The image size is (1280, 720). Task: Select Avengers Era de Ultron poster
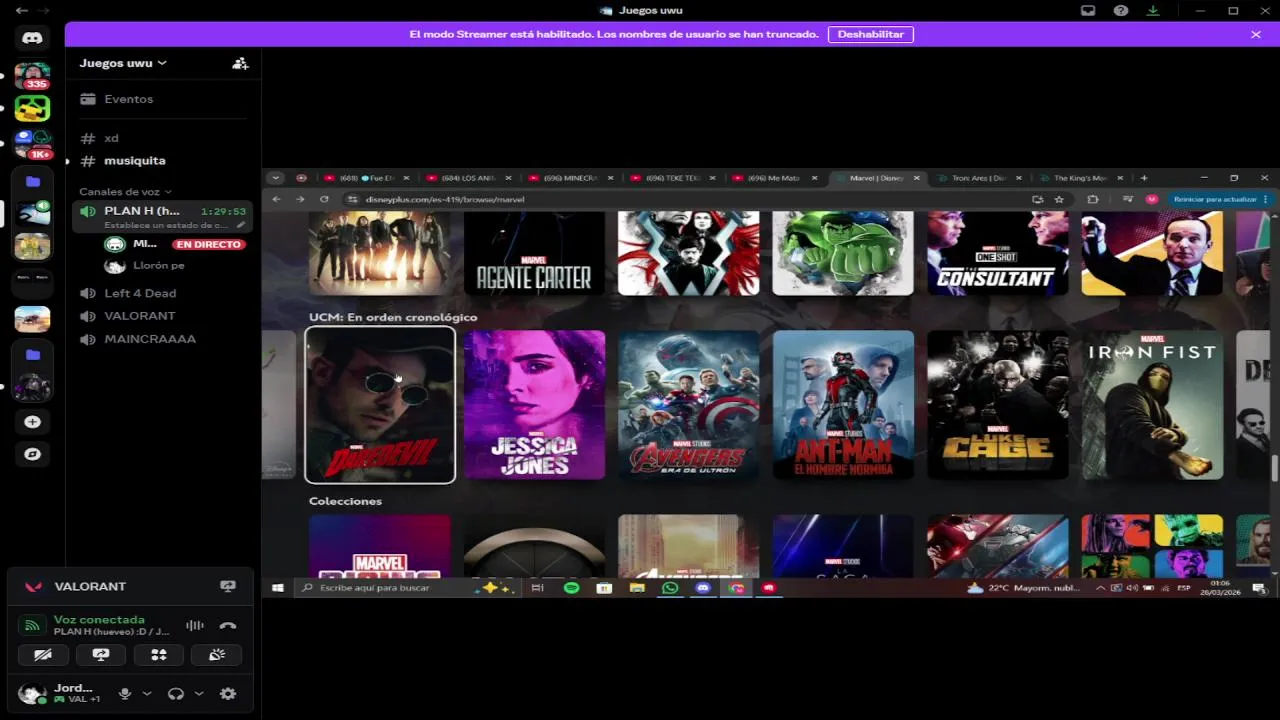click(688, 405)
